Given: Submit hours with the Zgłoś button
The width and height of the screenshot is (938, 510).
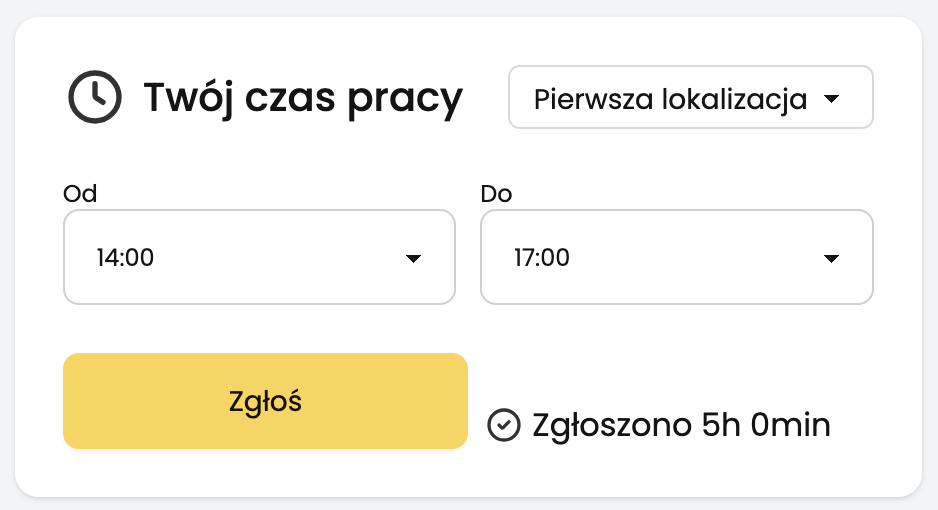Looking at the screenshot, I should tap(265, 401).
